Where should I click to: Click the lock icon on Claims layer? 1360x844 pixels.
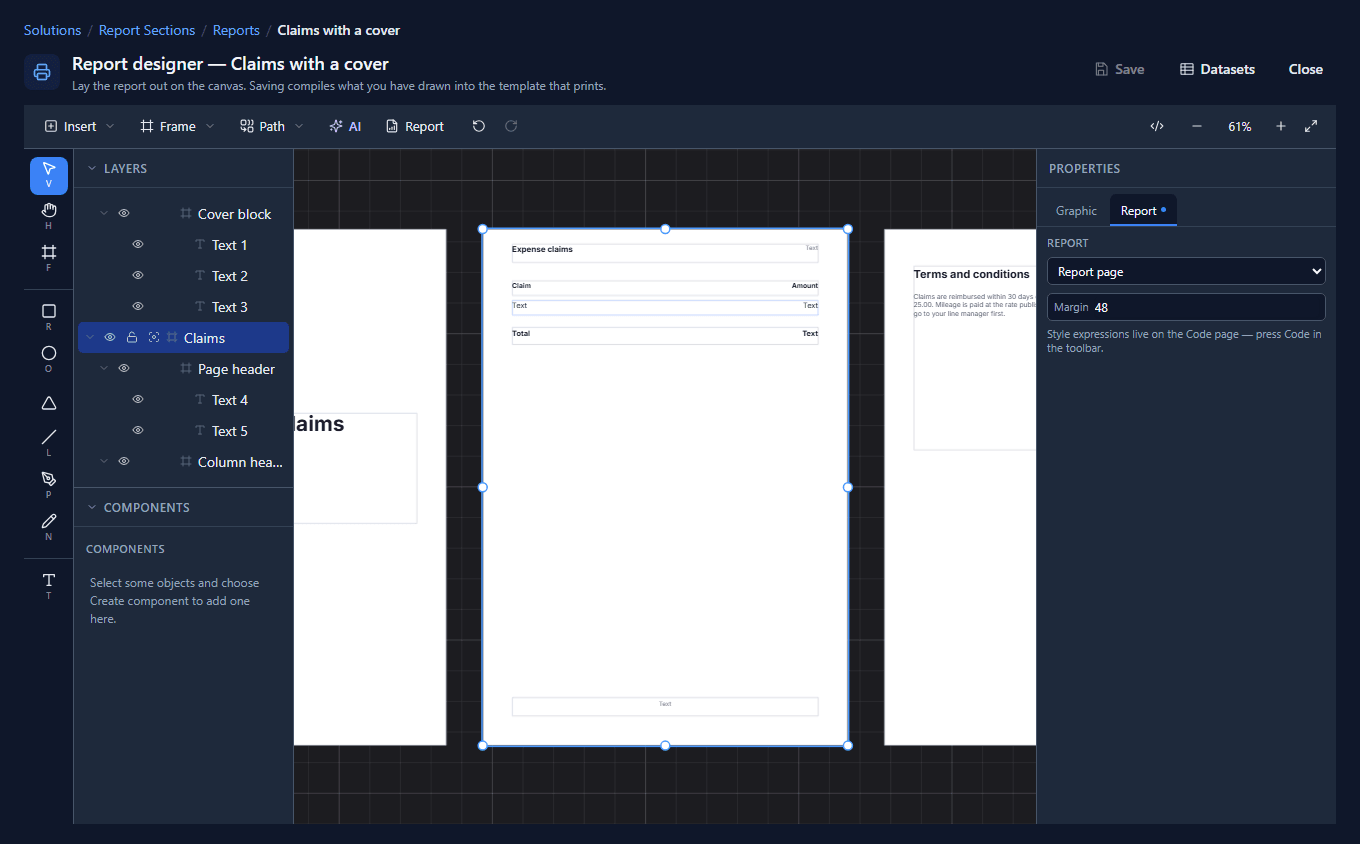click(x=132, y=338)
